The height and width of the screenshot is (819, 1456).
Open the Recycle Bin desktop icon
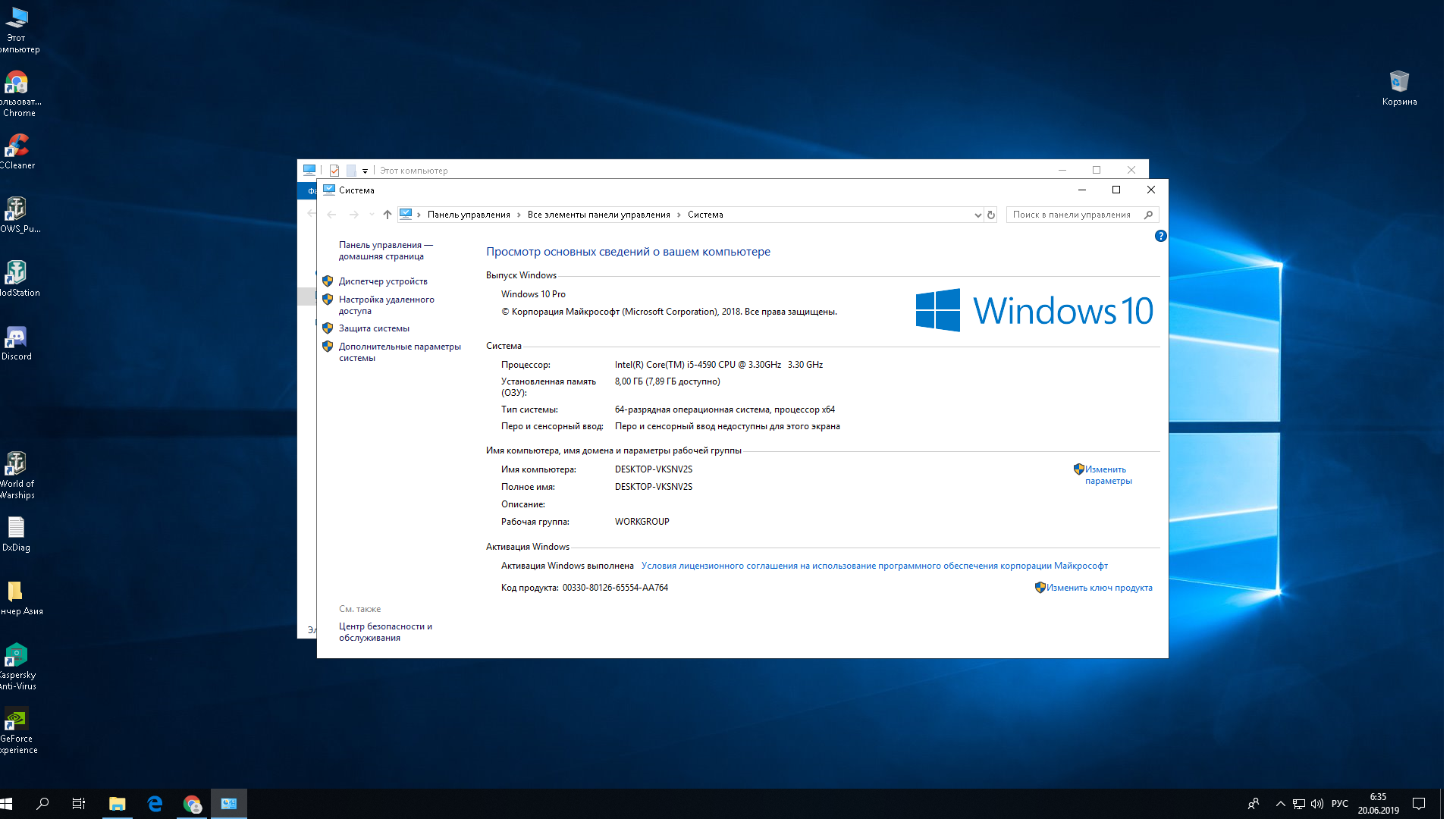pyautogui.click(x=1399, y=89)
